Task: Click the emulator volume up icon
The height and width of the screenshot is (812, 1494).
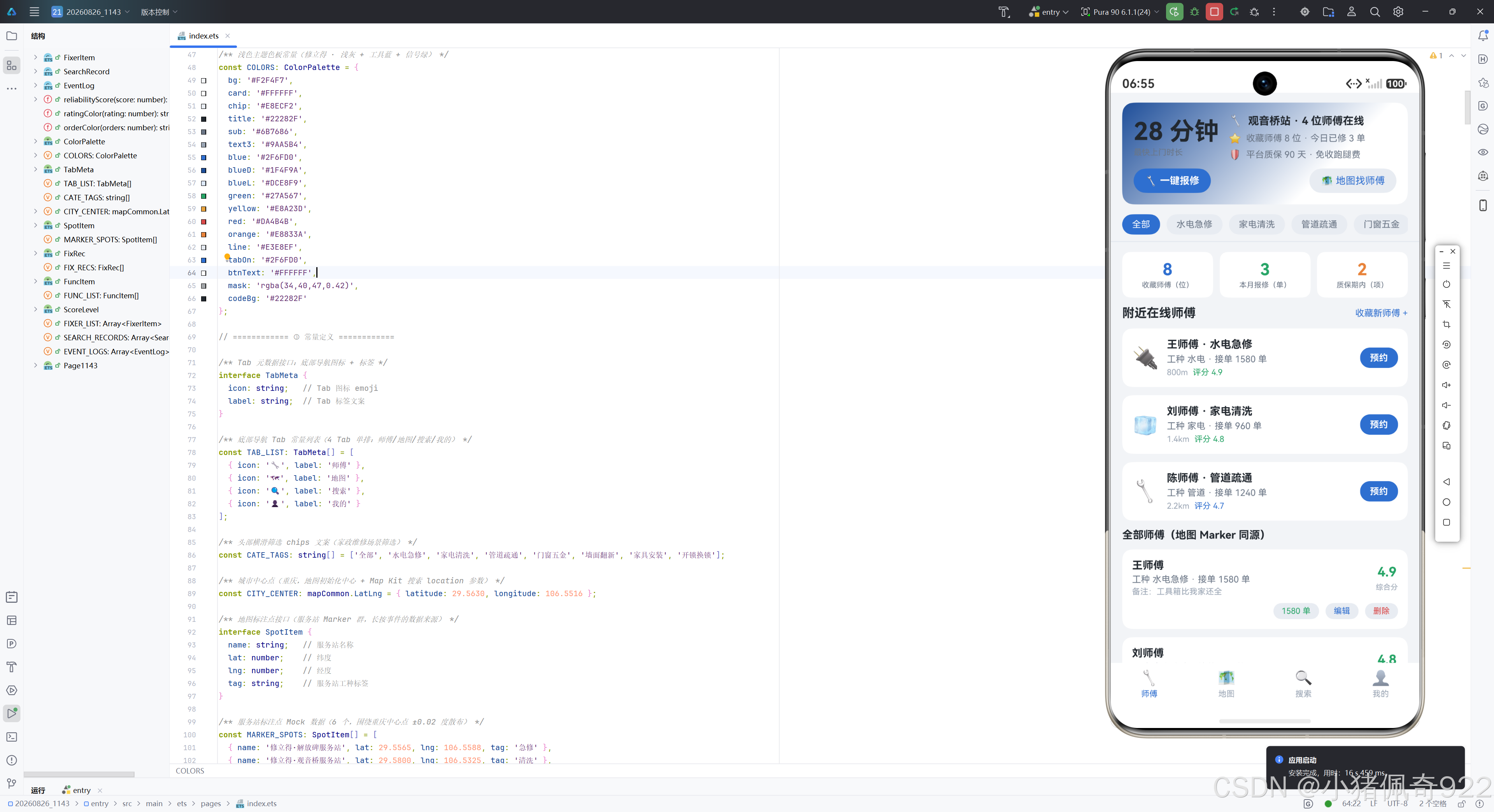Action: (x=1447, y=385)
